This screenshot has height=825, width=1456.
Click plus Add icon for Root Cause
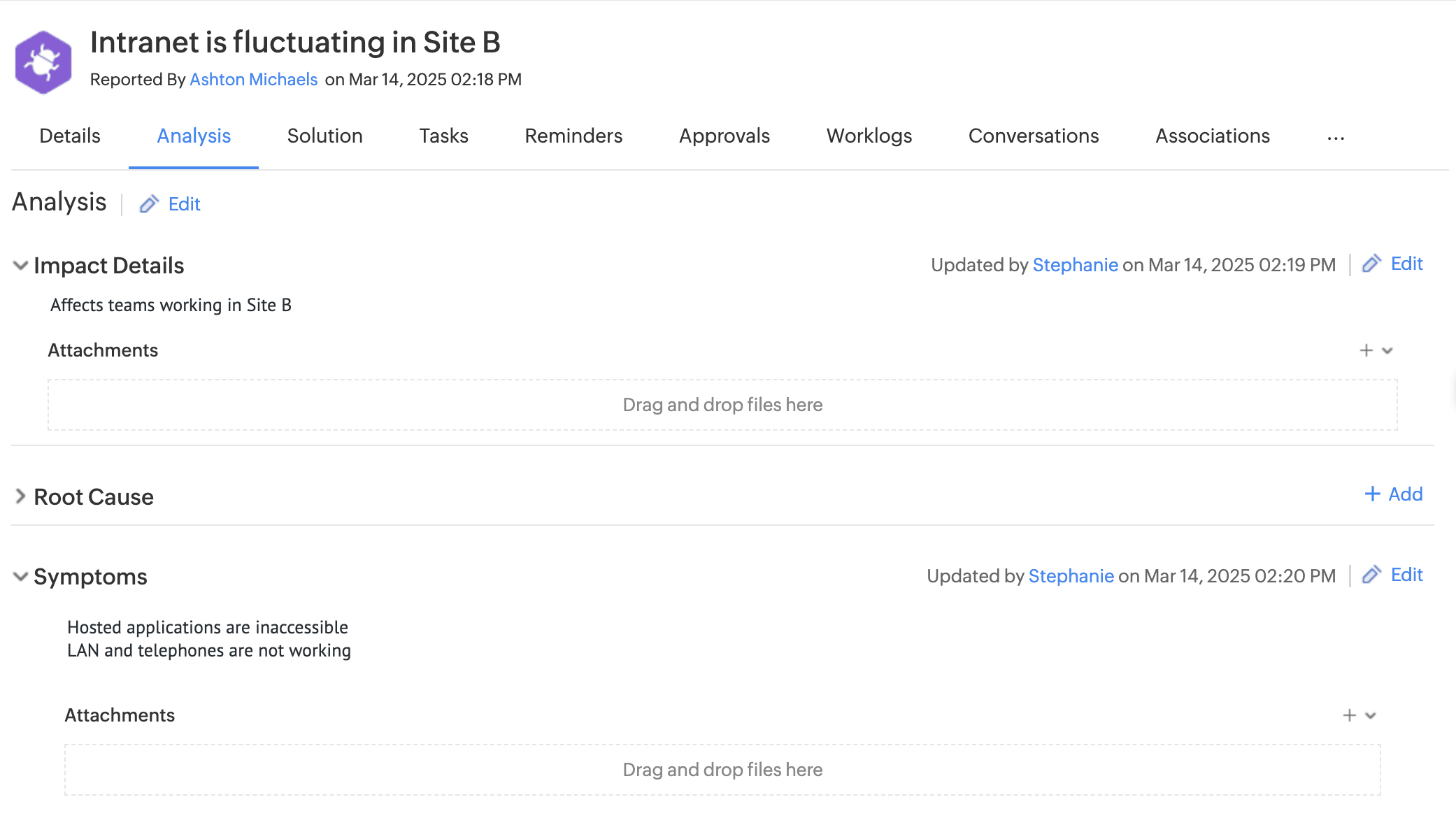(1372, 494)
